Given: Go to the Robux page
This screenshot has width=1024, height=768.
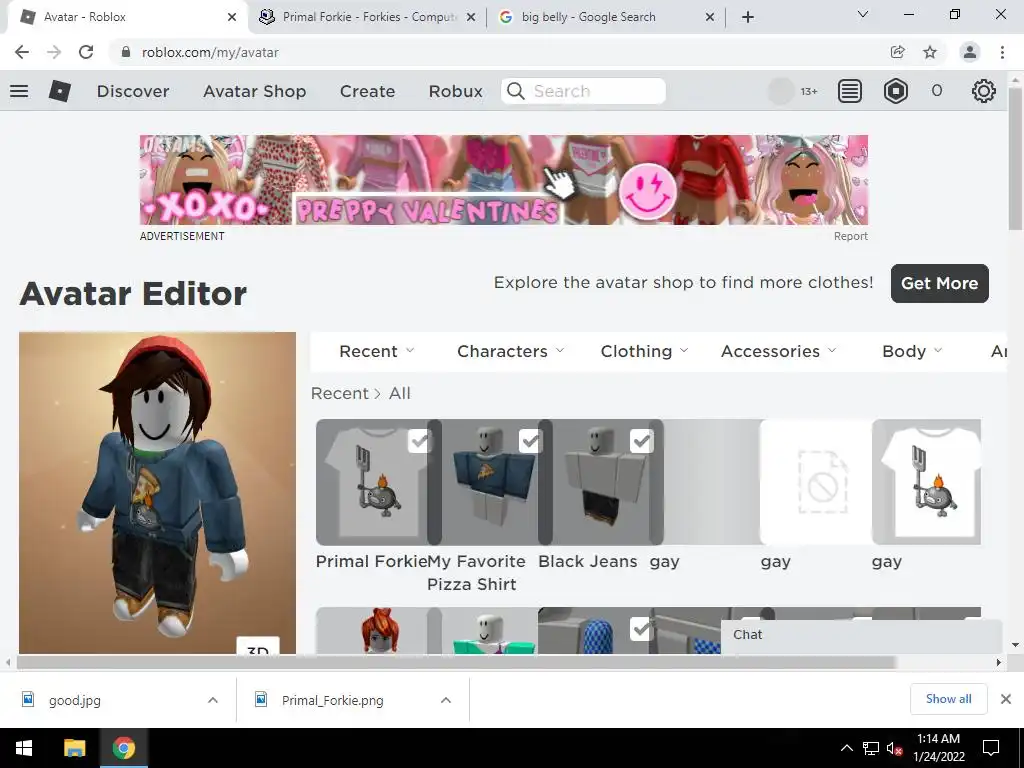Looking at the screenshot, I should click(x=456, y=91).
